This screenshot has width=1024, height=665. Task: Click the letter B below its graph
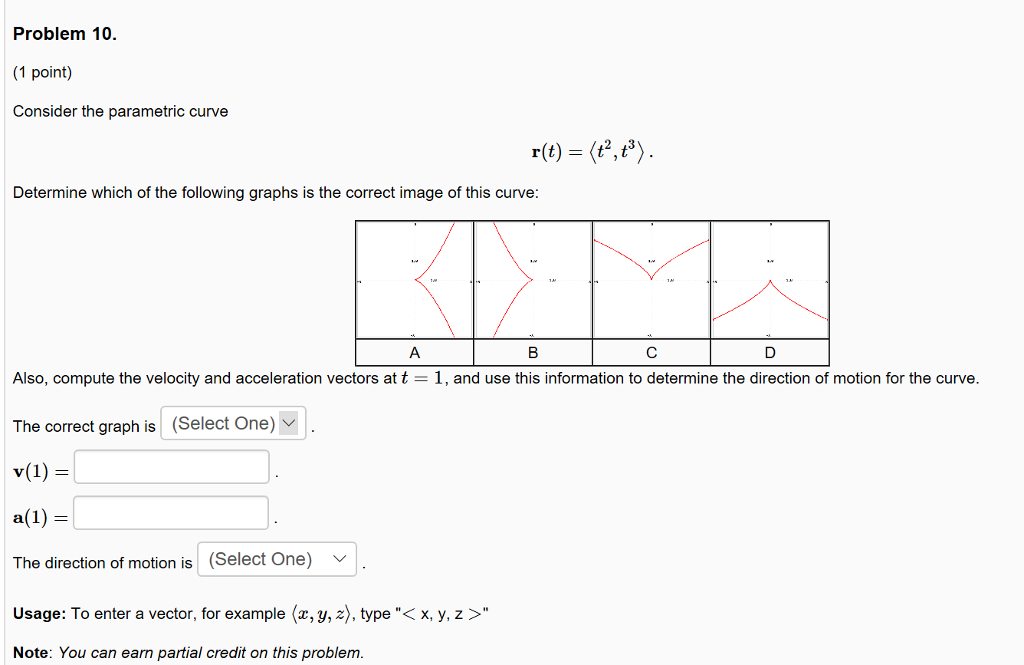[533, 351]
